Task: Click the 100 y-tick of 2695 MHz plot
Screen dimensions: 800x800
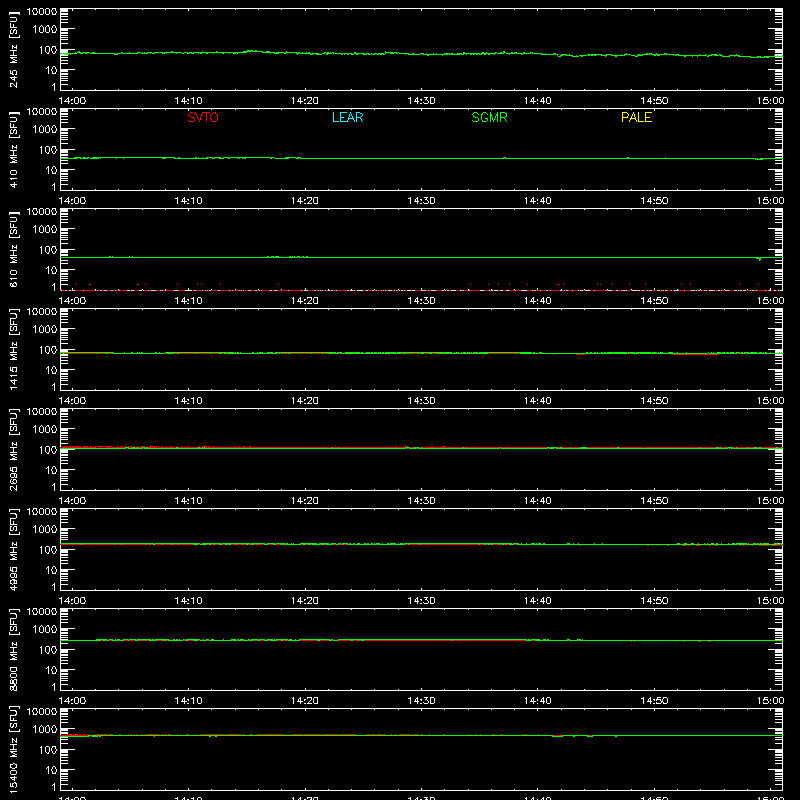Action: tap(47, 450)
